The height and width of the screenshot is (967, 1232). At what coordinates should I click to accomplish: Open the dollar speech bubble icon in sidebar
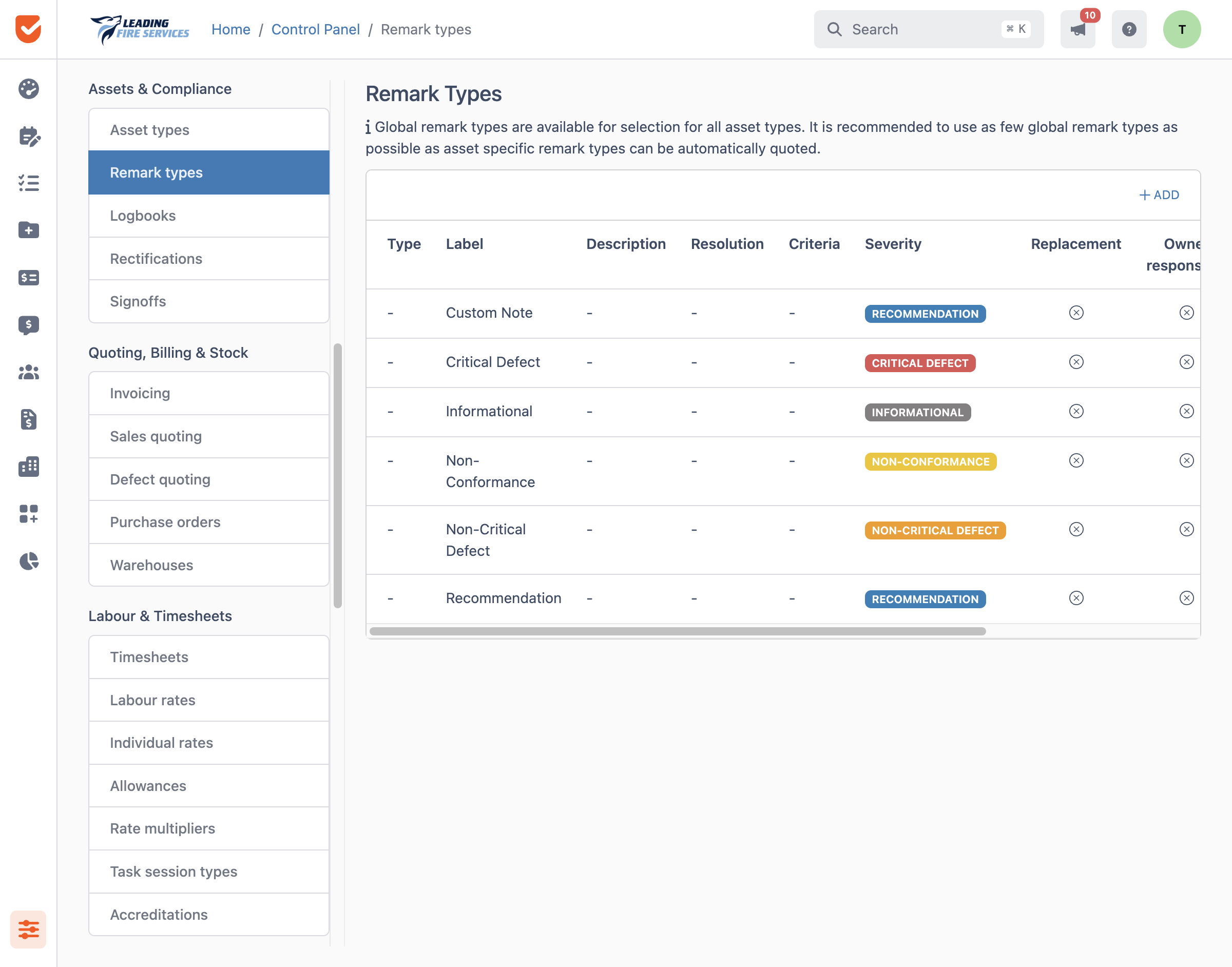point(28,325)
